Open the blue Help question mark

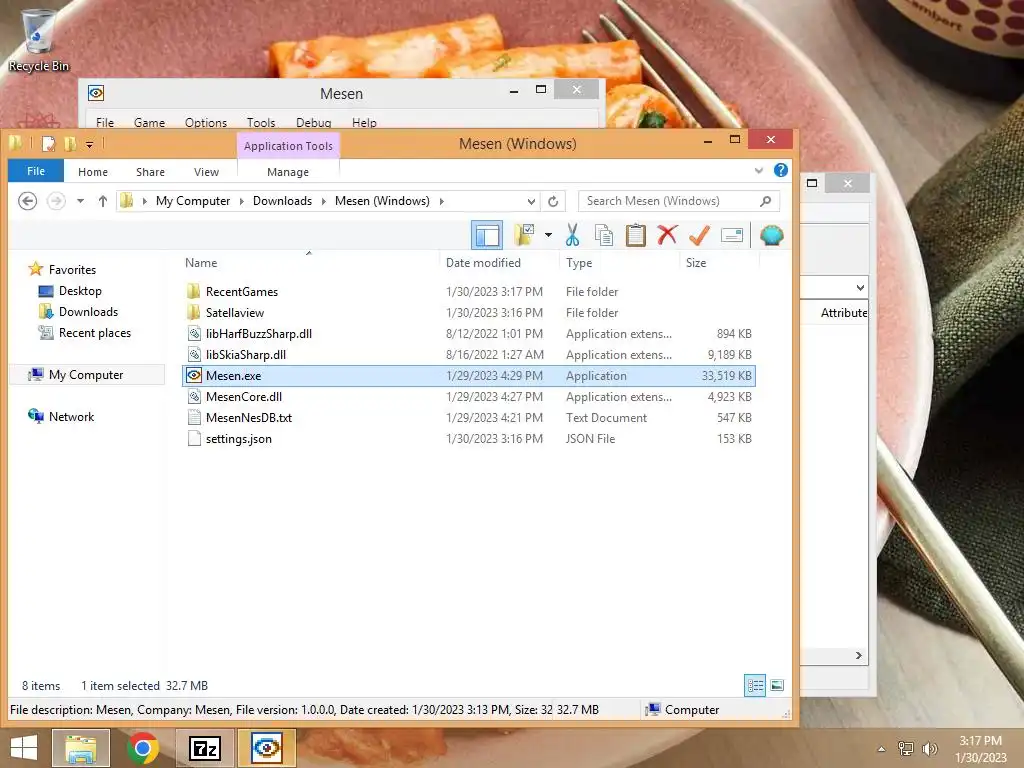click(780, 170)
